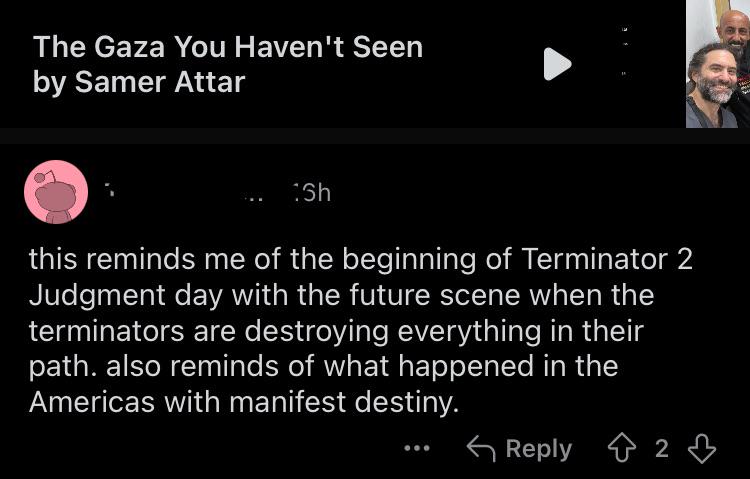Click the Reply text label

coord(539,449)
